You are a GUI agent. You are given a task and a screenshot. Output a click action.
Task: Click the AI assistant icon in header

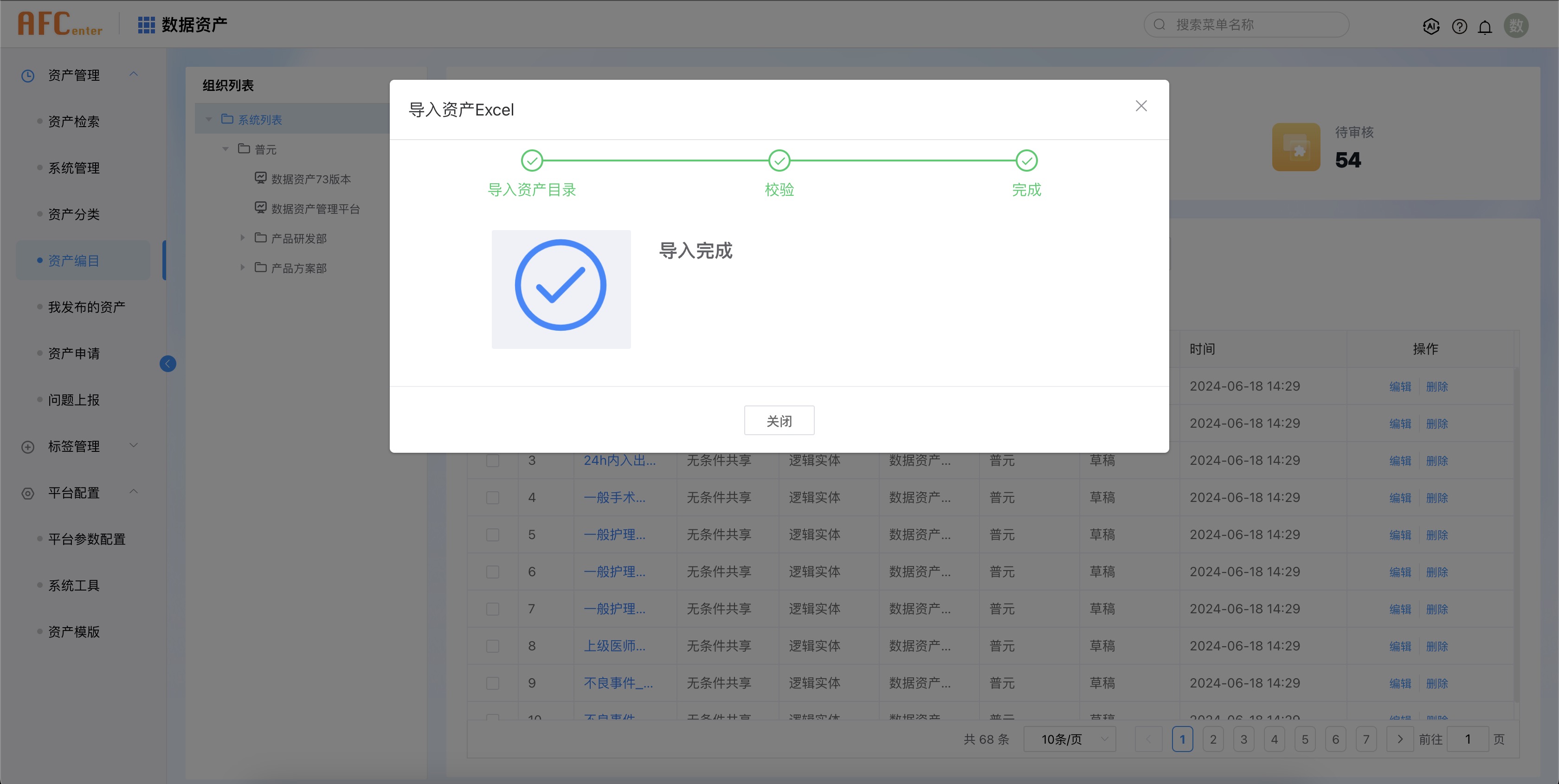[1430, 26]
